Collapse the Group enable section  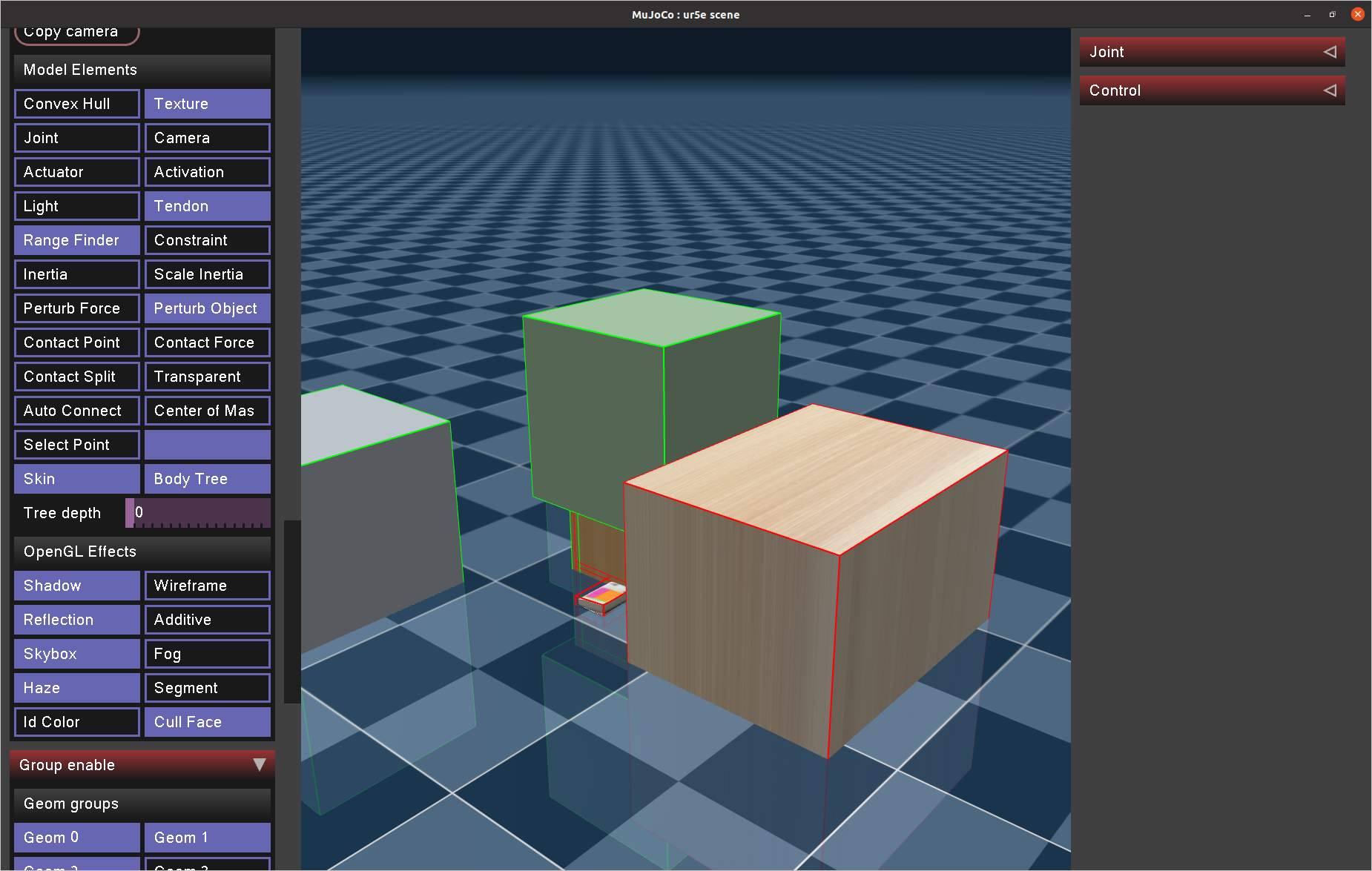tap(259, 764)
